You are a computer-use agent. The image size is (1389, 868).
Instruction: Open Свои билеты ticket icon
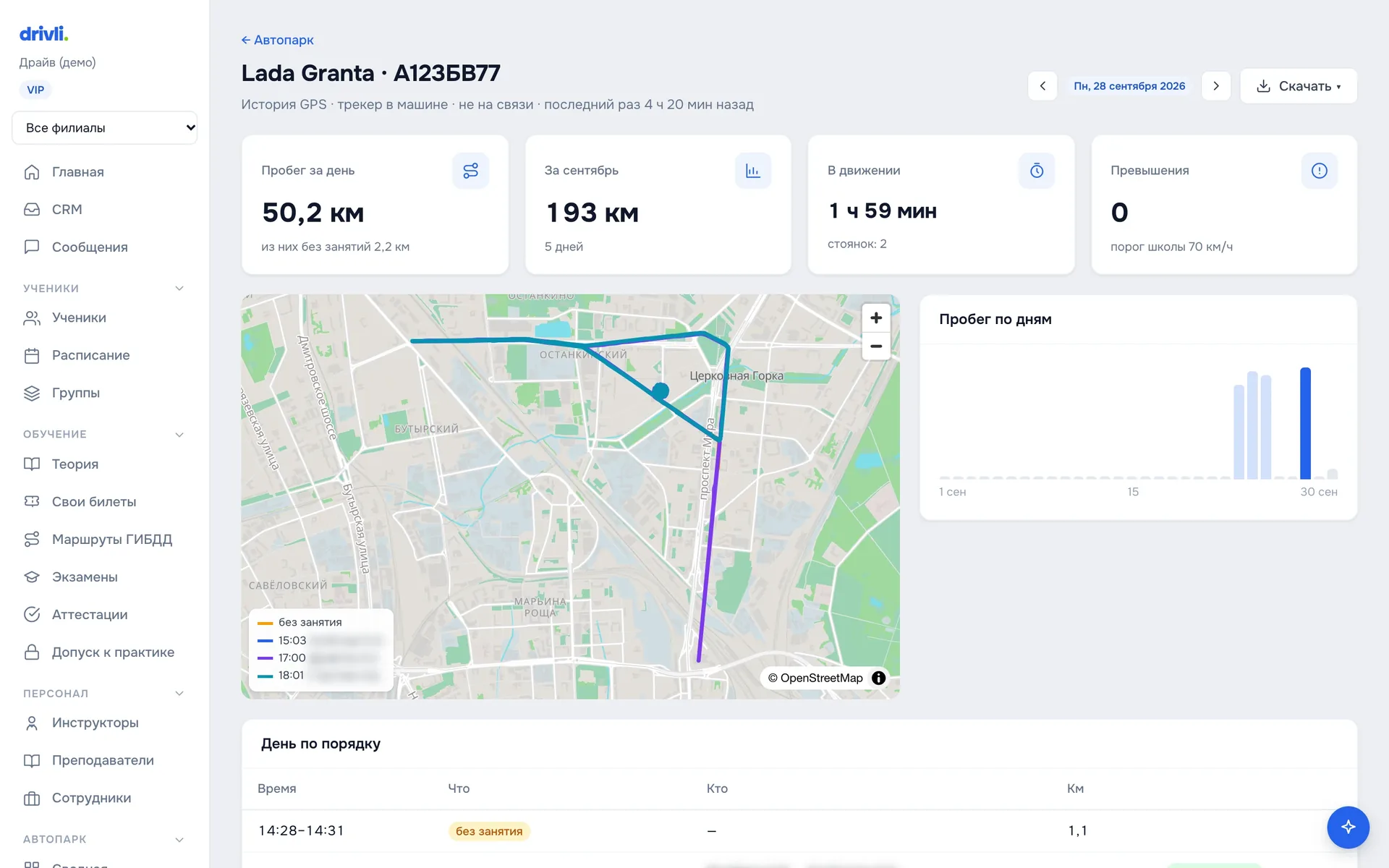coord(32,502)
